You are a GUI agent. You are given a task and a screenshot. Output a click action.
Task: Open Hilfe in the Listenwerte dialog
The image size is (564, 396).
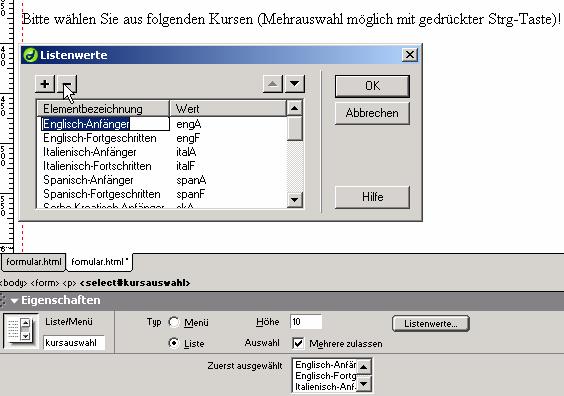click(372, 197)
